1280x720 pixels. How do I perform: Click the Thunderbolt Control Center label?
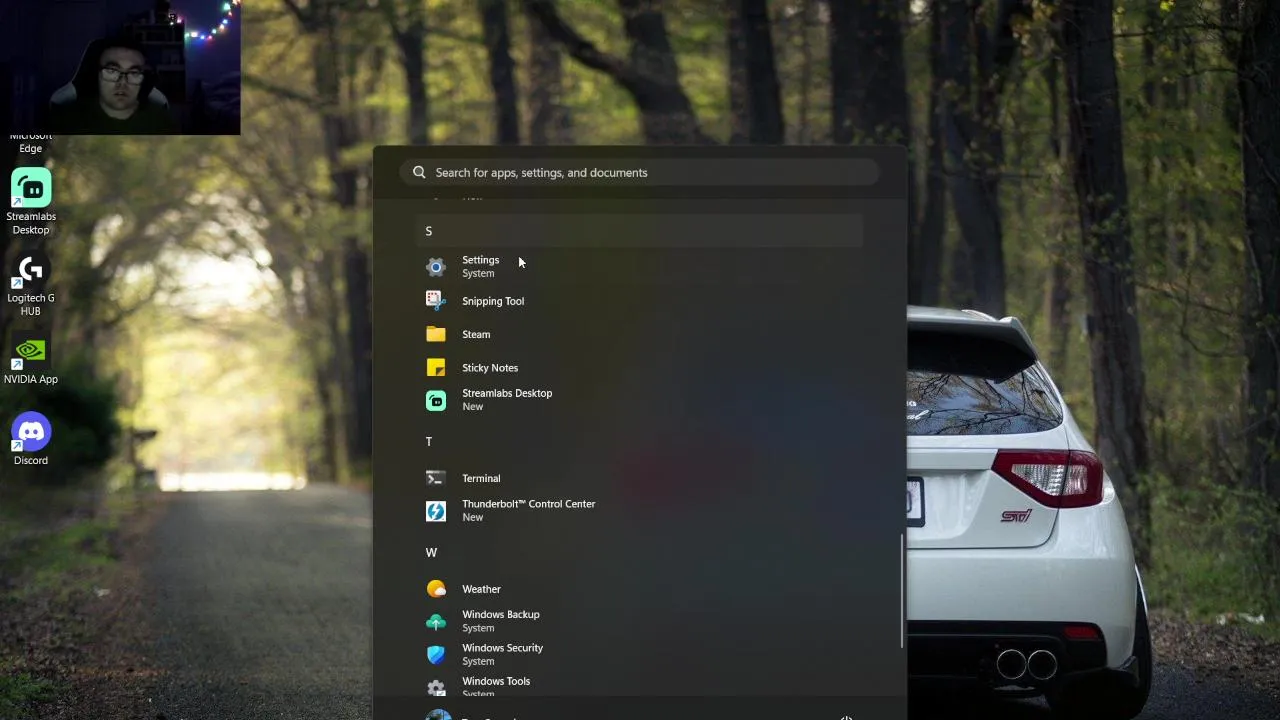coord(528,504)
